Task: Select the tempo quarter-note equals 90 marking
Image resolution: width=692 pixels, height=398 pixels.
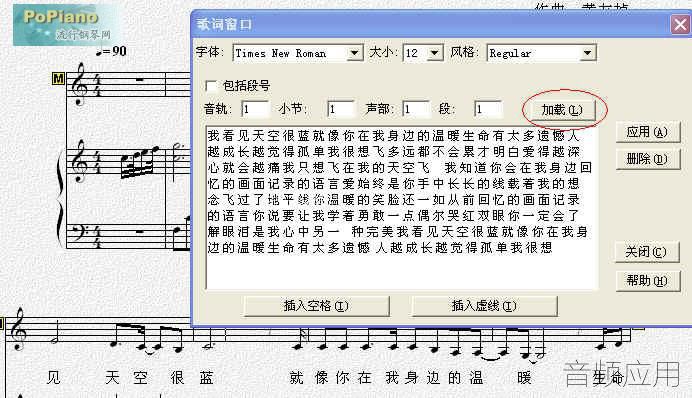Action: tap(112, 51)
